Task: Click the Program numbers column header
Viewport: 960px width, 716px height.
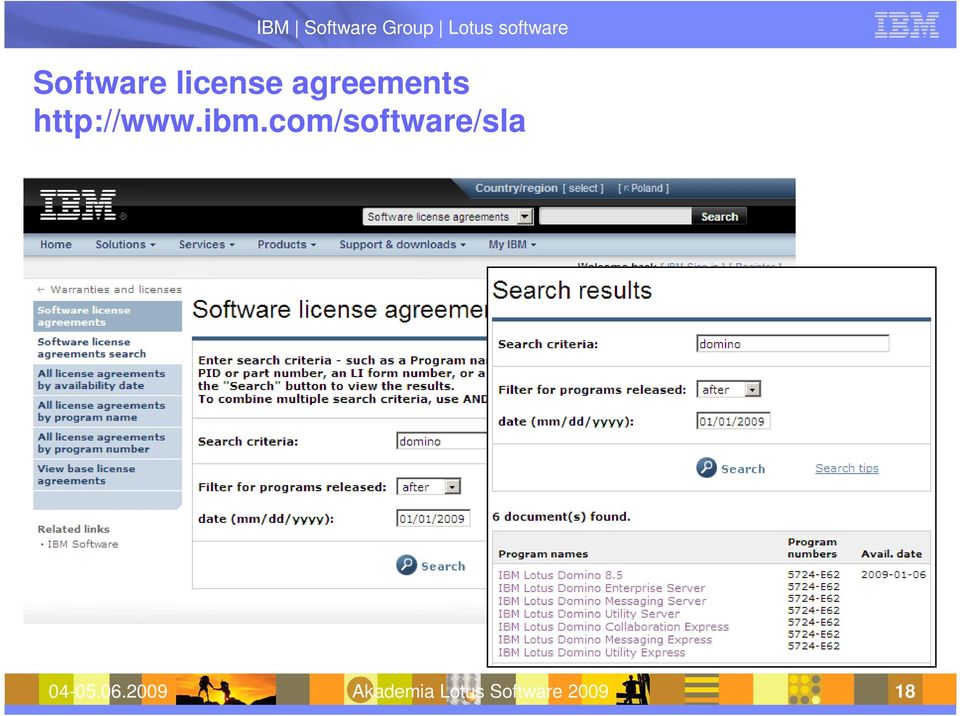Action: (x=812, y=548)
